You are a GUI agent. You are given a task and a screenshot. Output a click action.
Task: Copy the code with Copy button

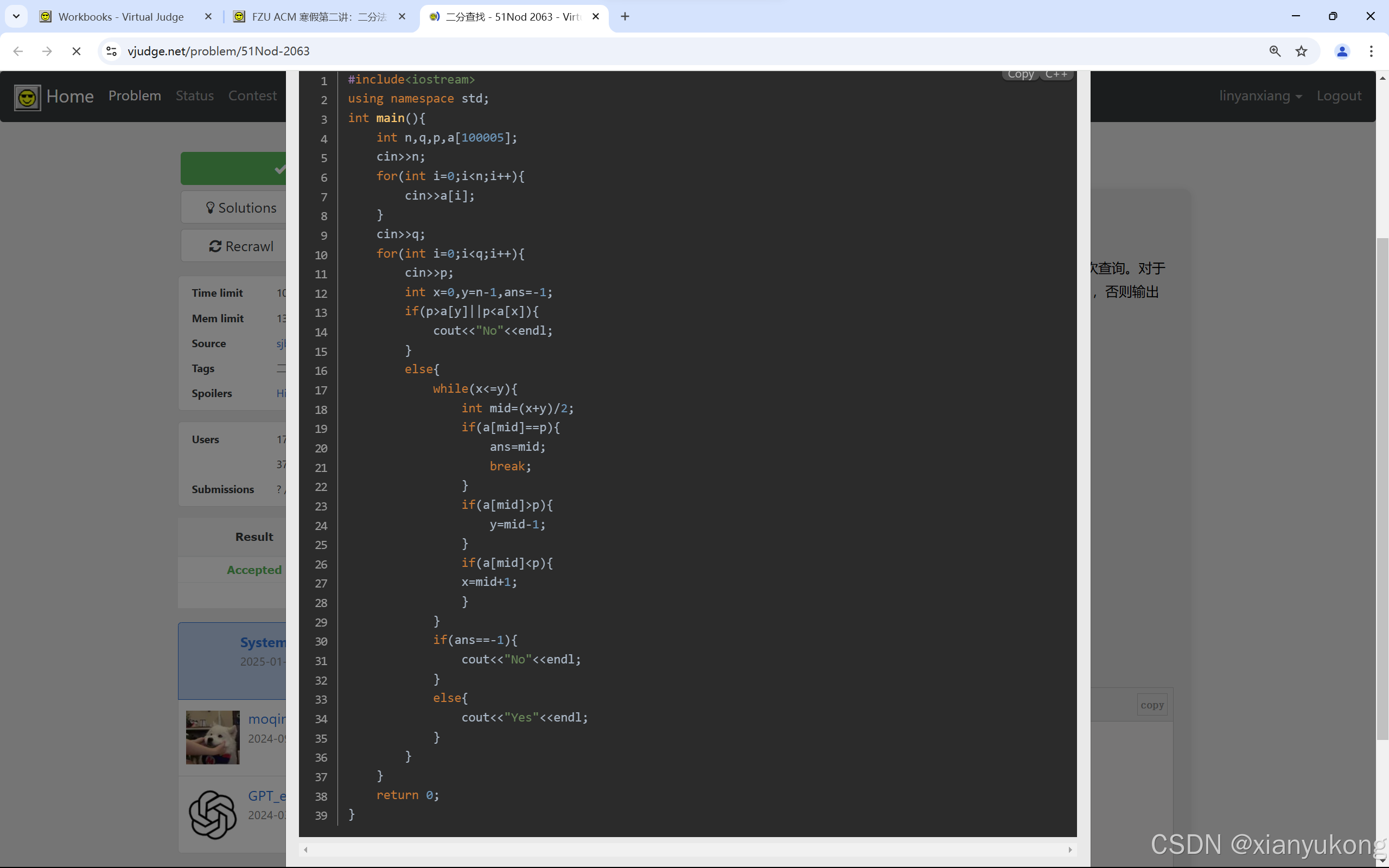tap(1020, 75)
